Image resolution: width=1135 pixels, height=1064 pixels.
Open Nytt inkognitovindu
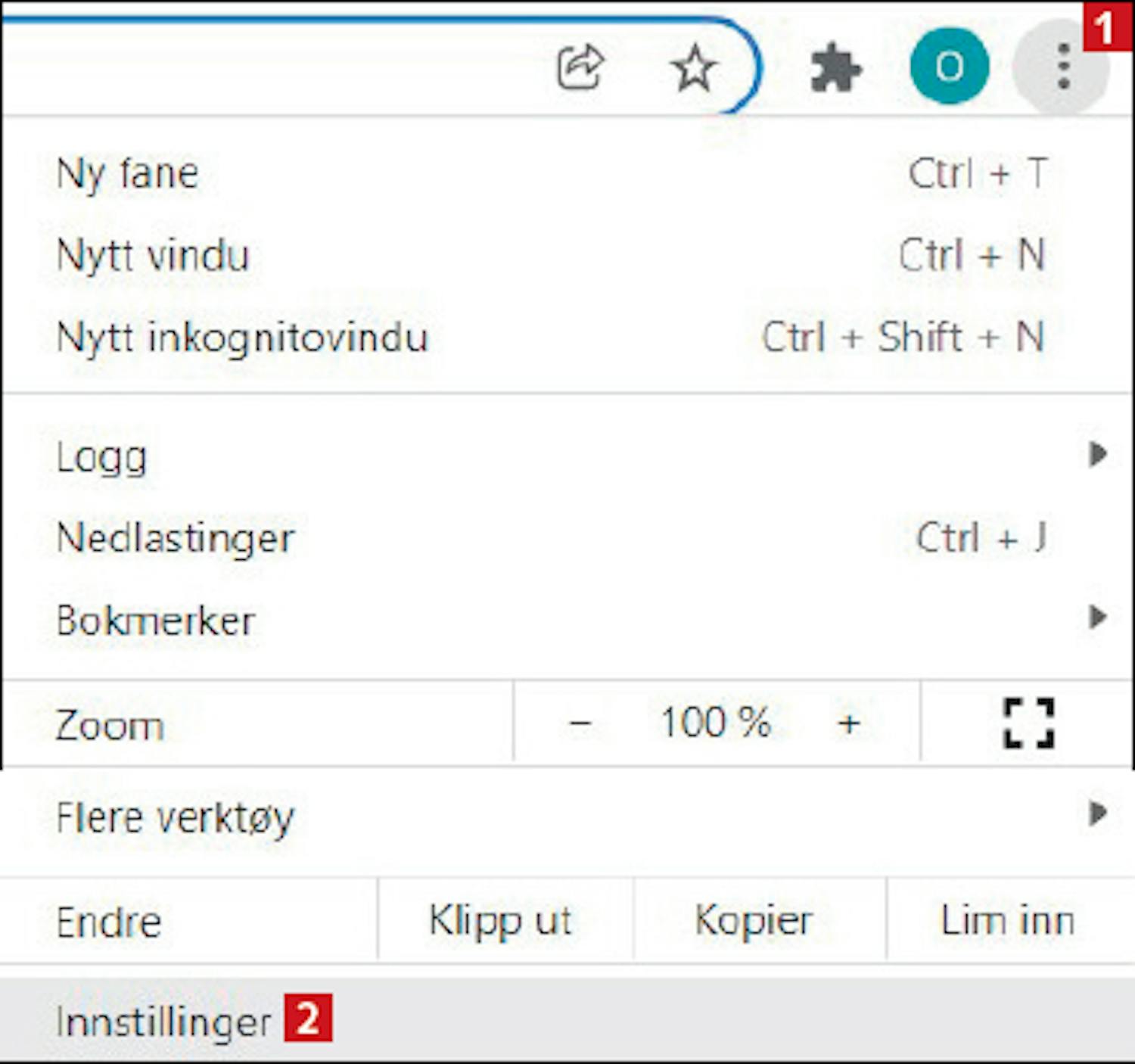567,337
